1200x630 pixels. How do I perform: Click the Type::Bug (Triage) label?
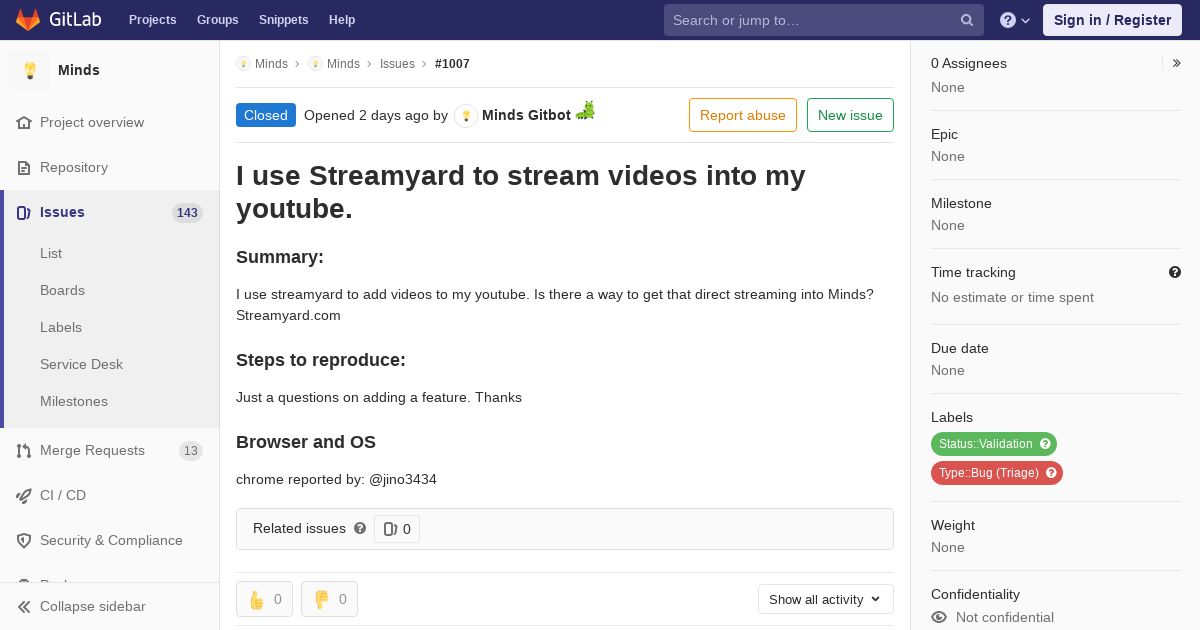tap(989, 473)
